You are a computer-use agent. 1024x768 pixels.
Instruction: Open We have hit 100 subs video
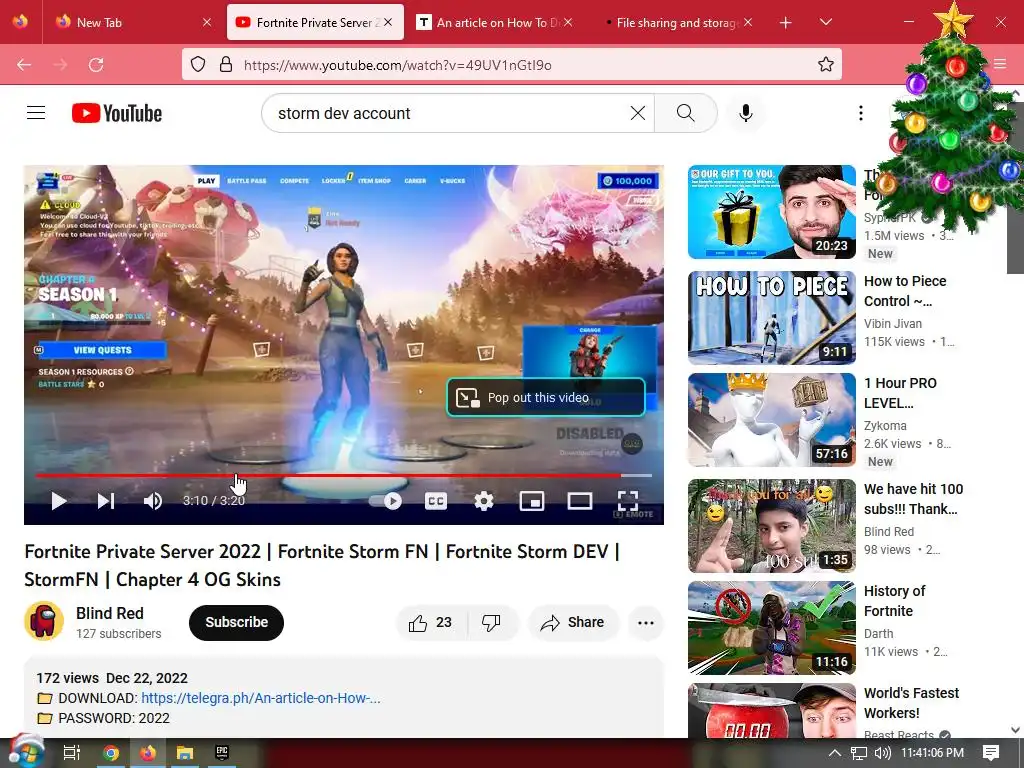771,526
